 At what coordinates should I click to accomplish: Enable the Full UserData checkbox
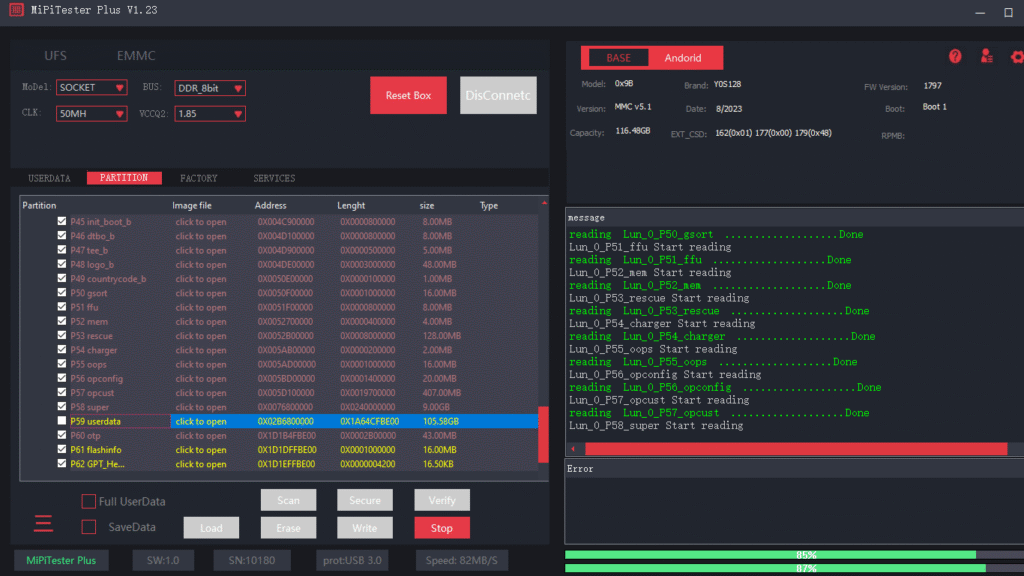(x=88, y=501)
